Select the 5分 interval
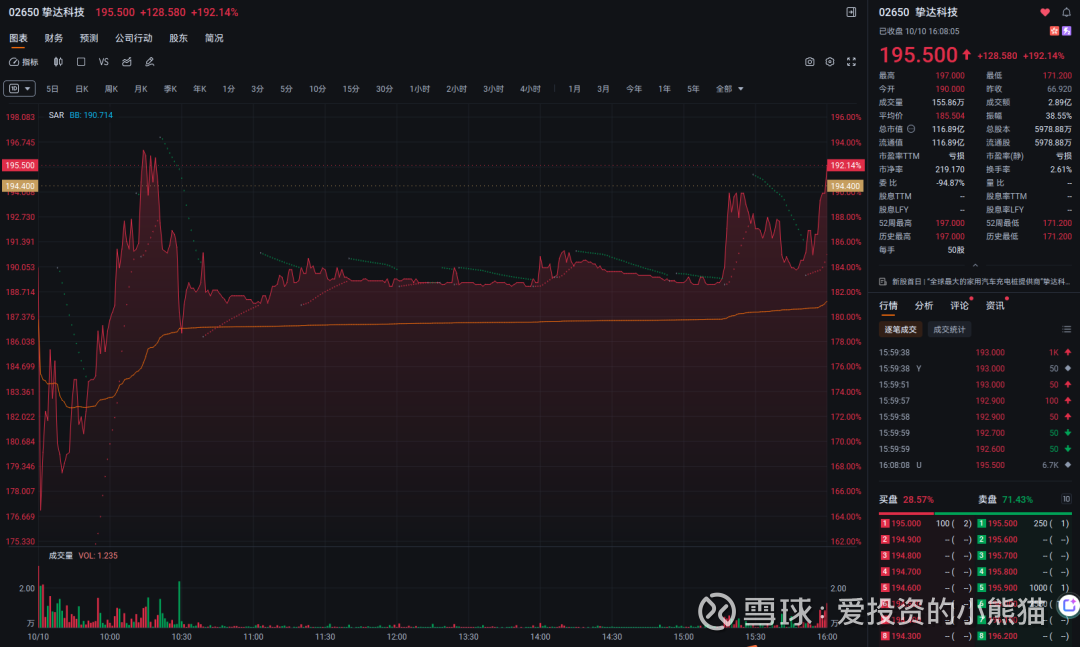Screen dimensions: 1080x647 tap(287, 89)
